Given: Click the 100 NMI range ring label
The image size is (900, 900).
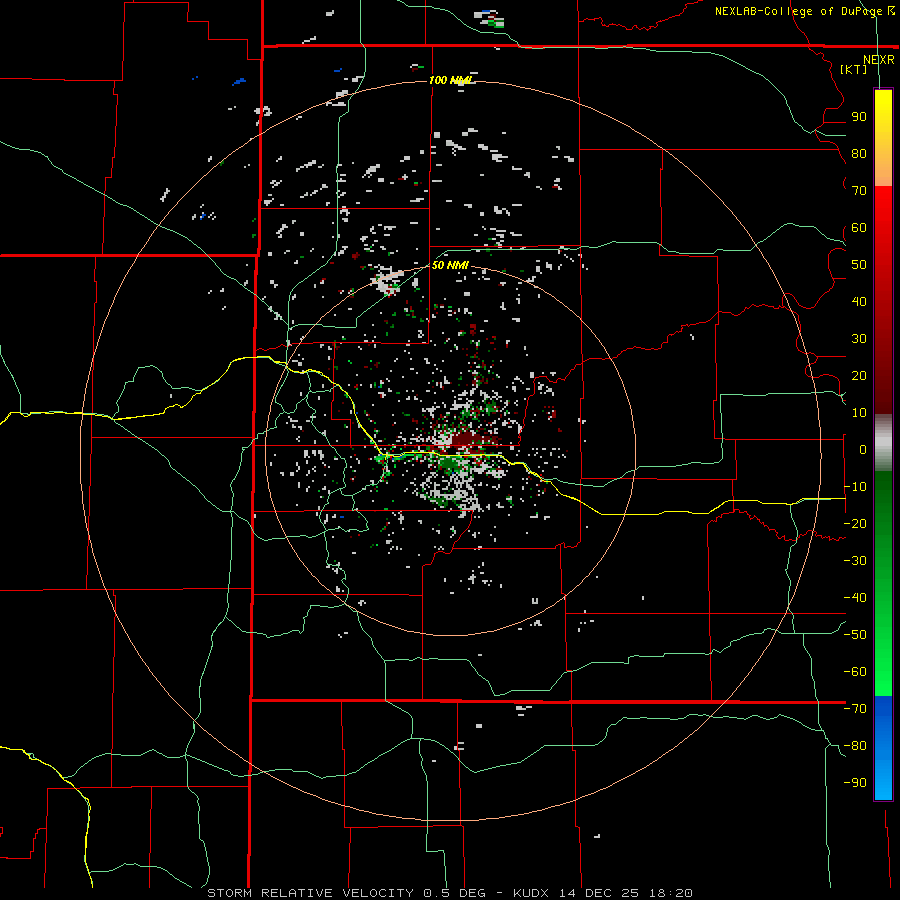Looking at the screenshot, I should click(x=451, y=80).
